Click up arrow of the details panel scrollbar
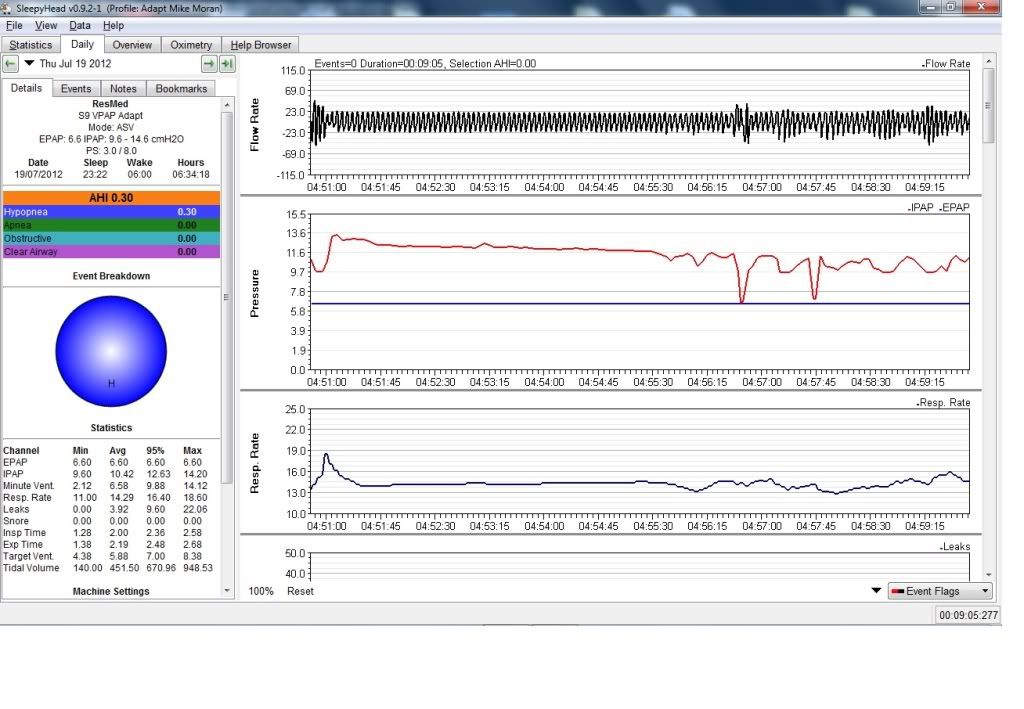This screenshot has height=709, width=1024. point(227,104)
